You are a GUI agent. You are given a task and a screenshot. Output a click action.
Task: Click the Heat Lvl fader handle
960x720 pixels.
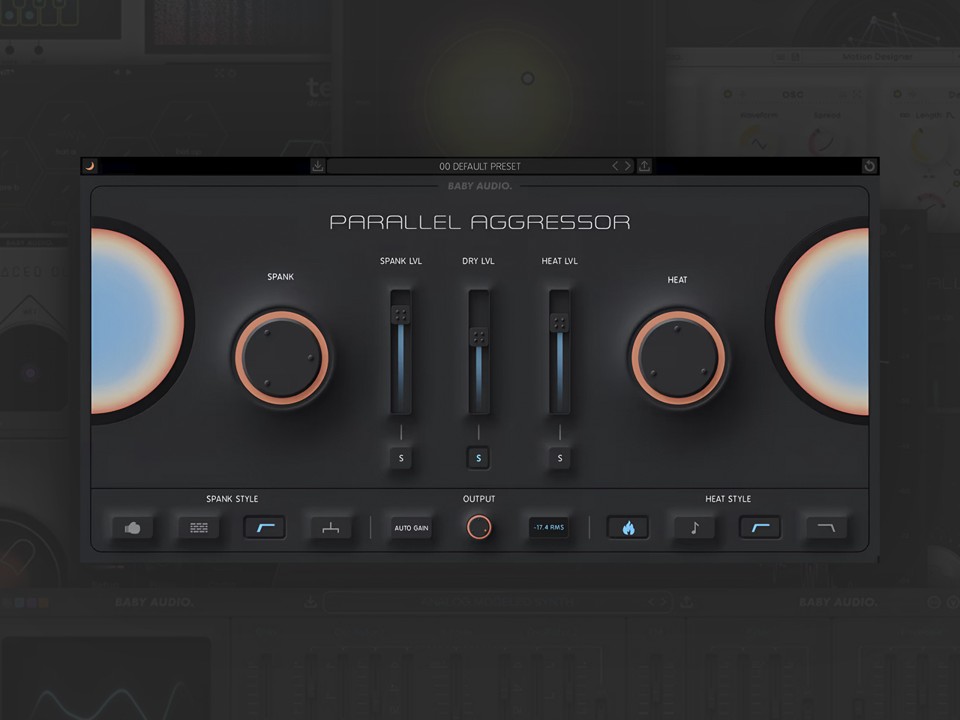click(559, 323)
